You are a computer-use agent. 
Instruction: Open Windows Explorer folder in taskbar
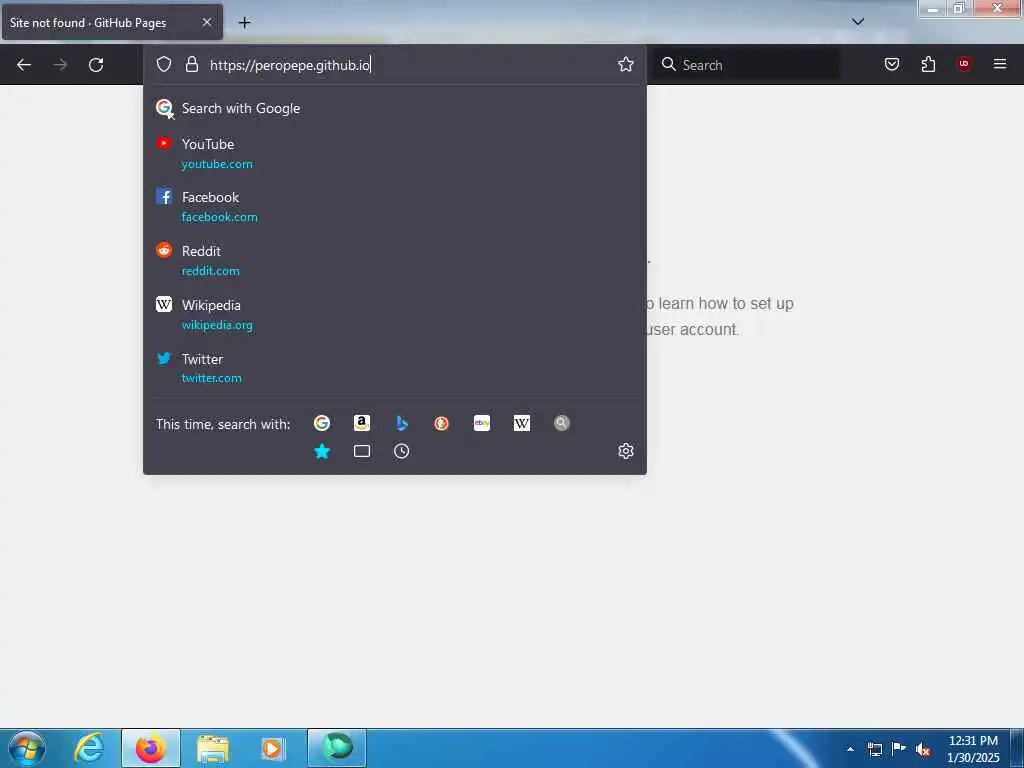click(213, 748)
